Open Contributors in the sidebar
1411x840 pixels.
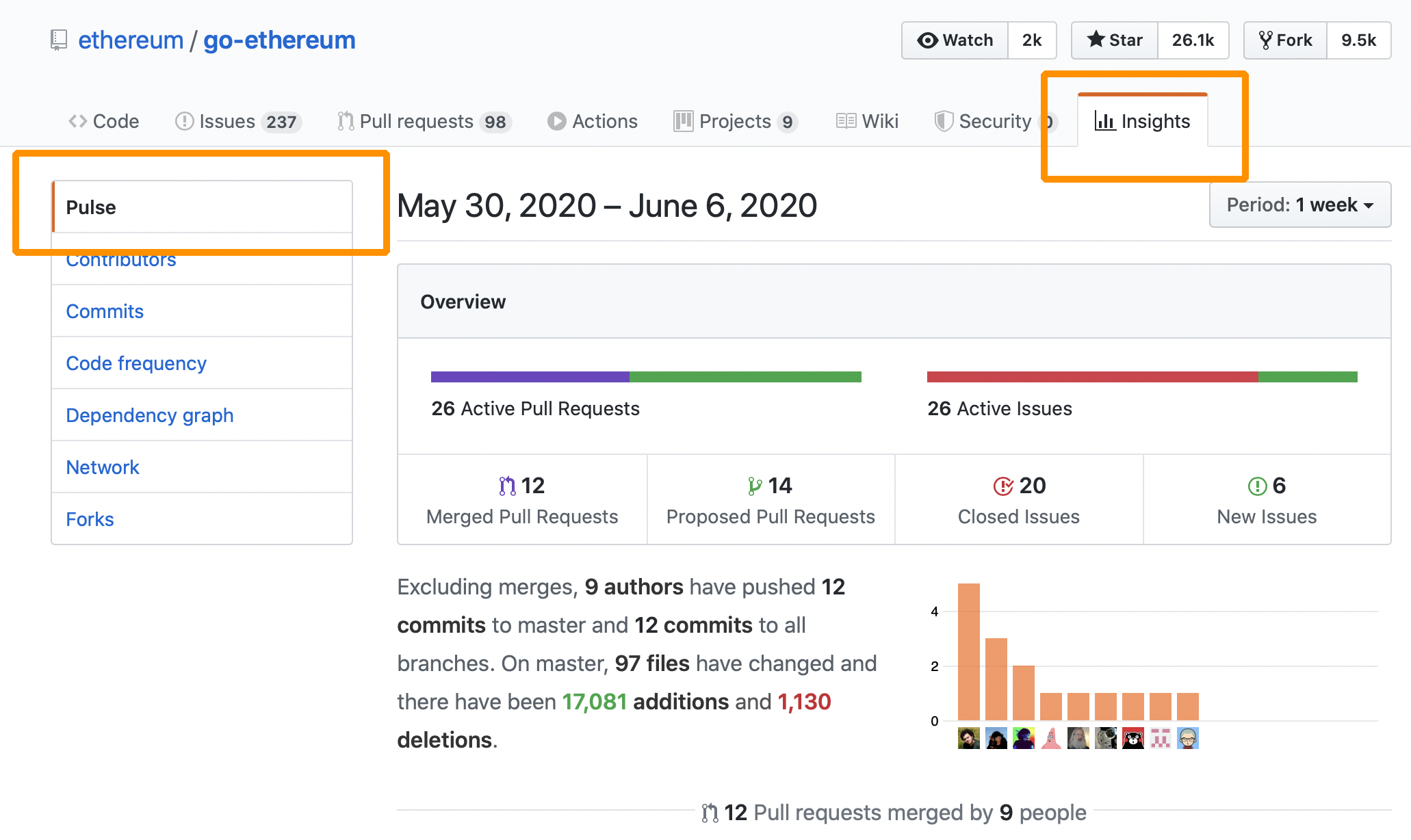pos(202,259)
